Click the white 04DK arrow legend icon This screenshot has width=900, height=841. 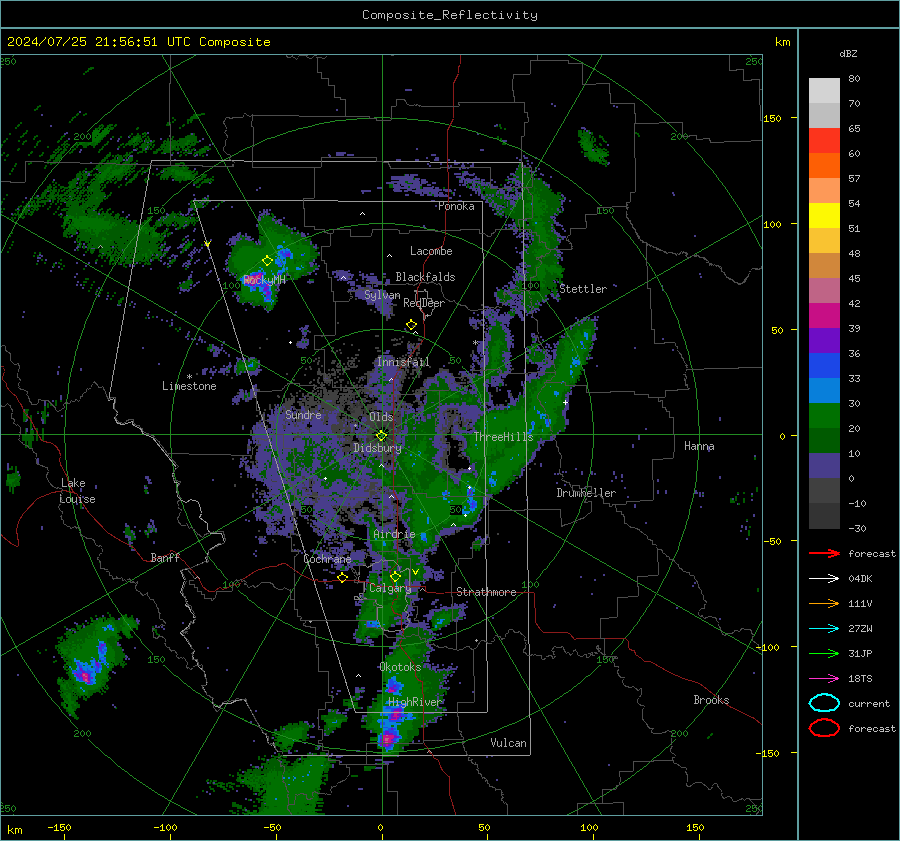tap(824, 579)
